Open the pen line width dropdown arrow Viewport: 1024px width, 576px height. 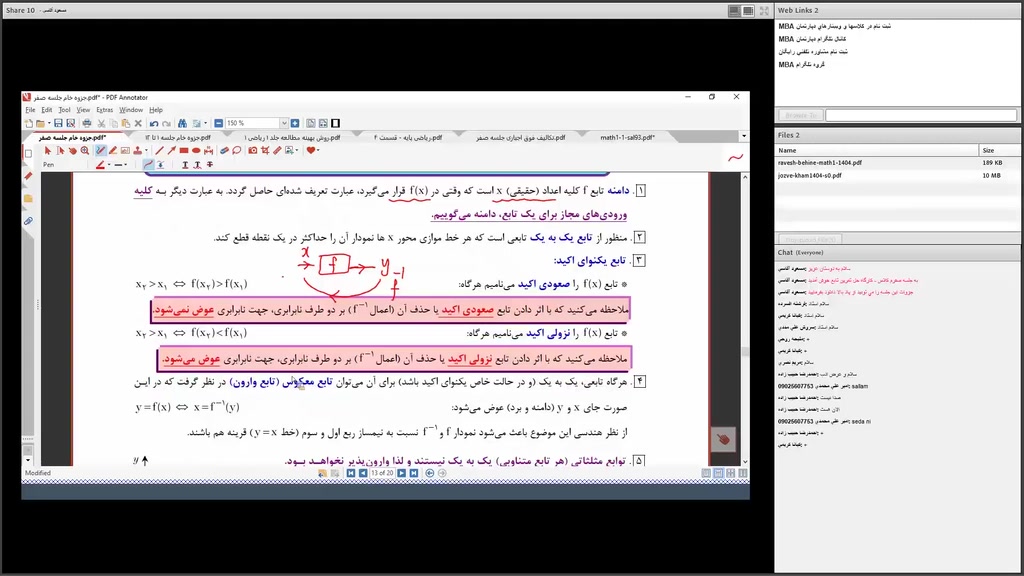coord(125,165)
